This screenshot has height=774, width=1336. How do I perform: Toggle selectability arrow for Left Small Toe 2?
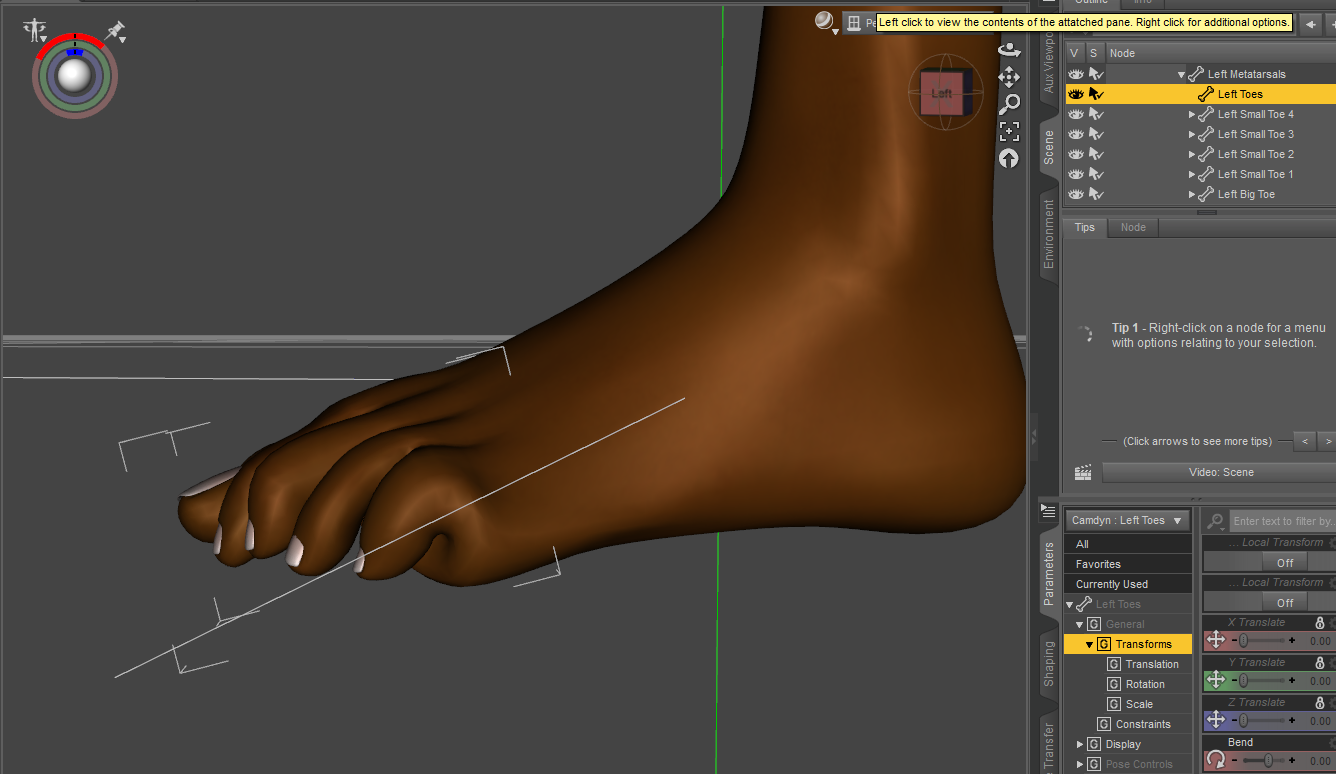coord(1096,154)
